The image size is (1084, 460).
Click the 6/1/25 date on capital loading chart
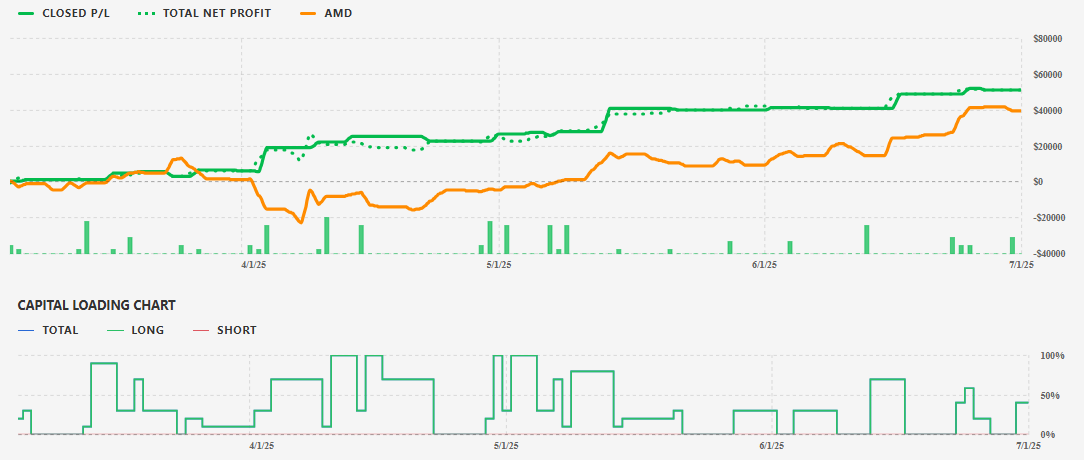coord(772,447)
